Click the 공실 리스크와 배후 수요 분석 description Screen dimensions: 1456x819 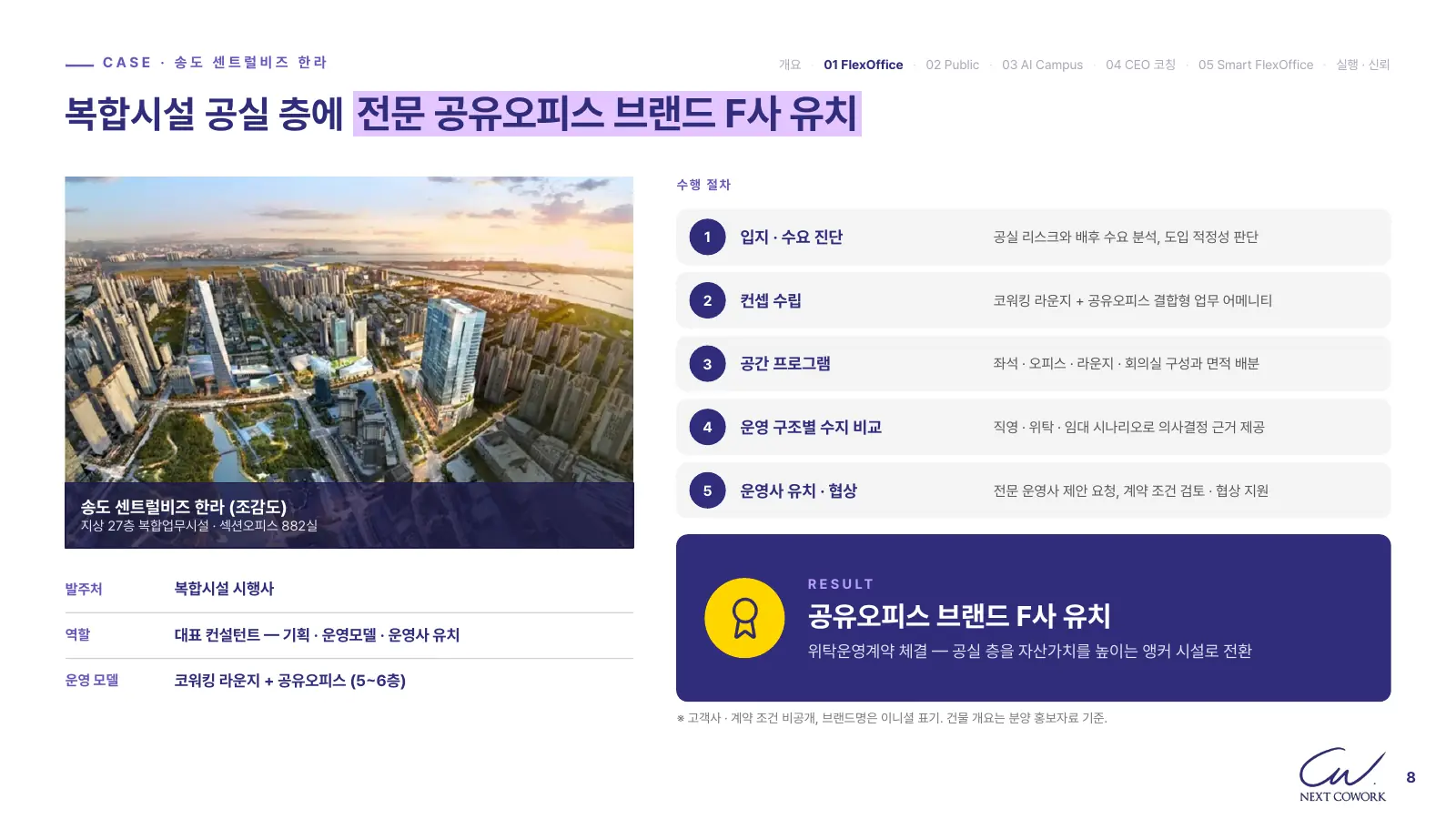[1126, 238]
